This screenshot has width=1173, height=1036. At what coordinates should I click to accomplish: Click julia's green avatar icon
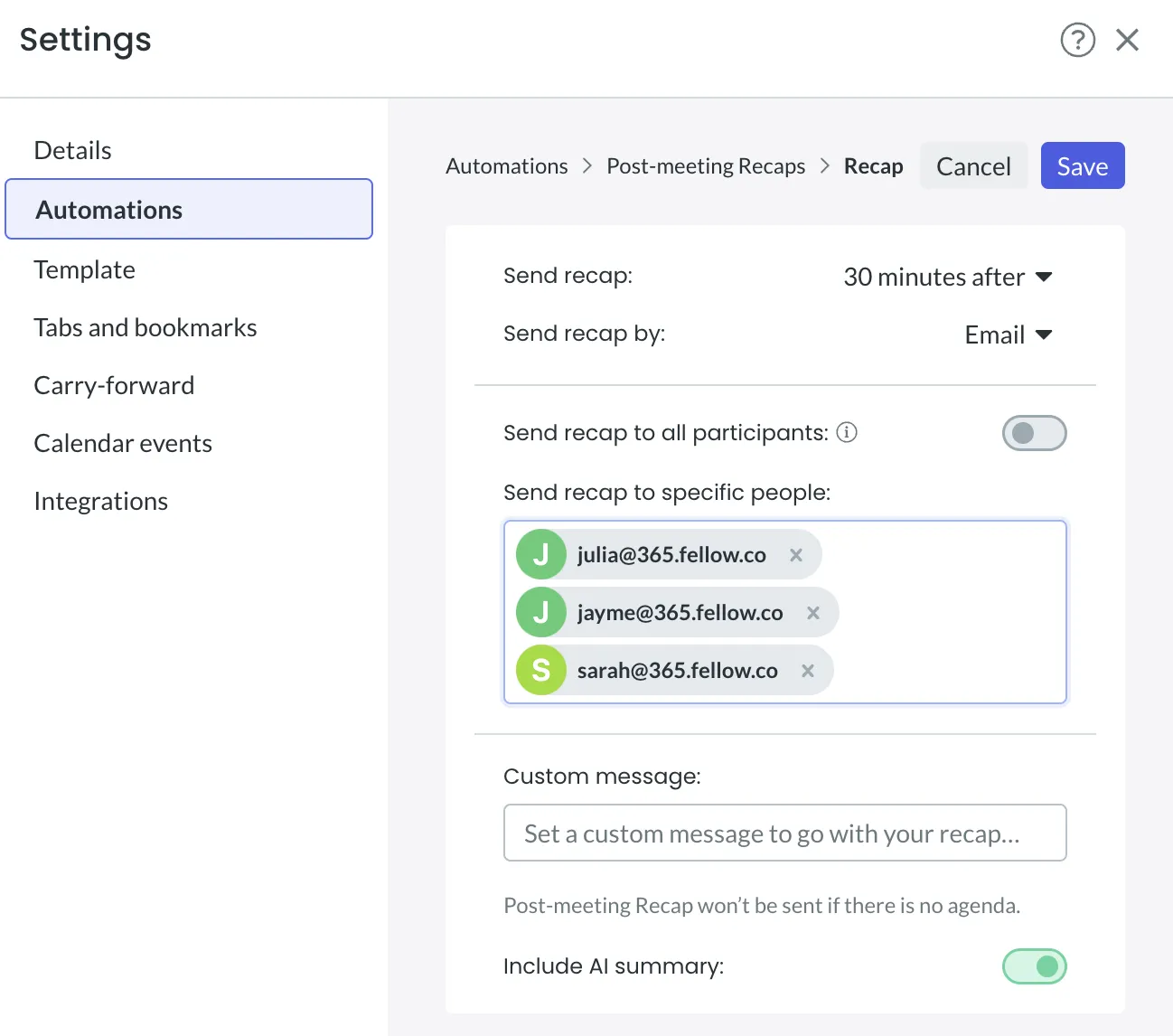540,555
